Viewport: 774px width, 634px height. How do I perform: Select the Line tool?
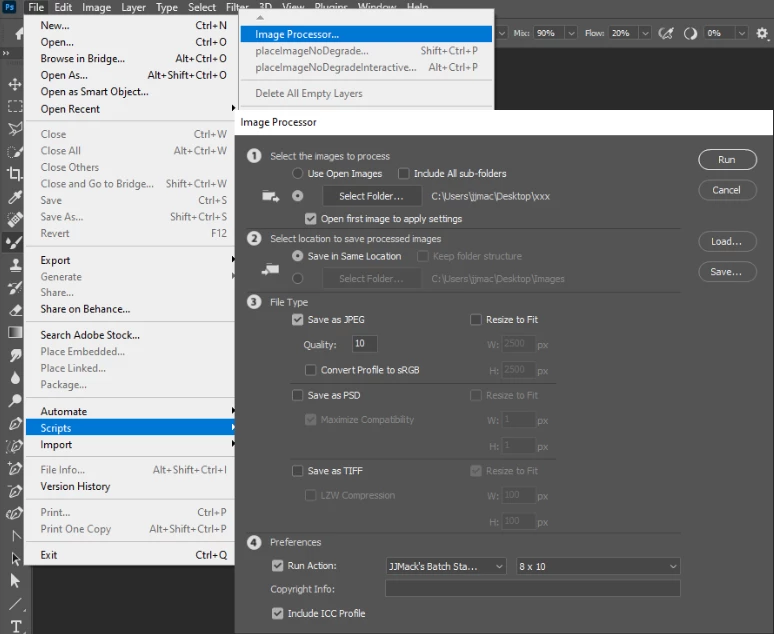click(15, 603)
